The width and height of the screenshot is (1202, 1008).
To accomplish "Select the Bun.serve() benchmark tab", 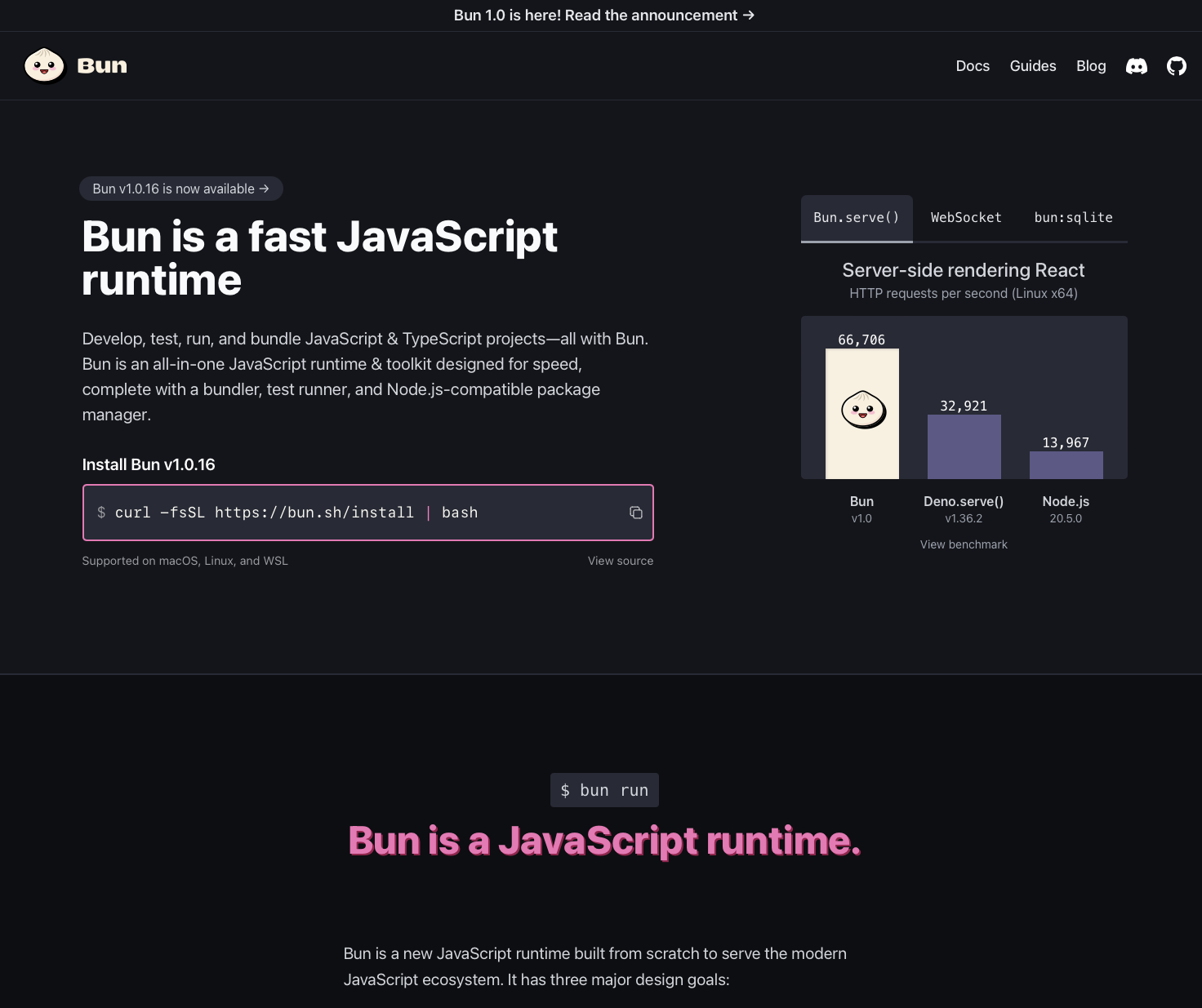I will pyautogui.click(x=857, y=218).
